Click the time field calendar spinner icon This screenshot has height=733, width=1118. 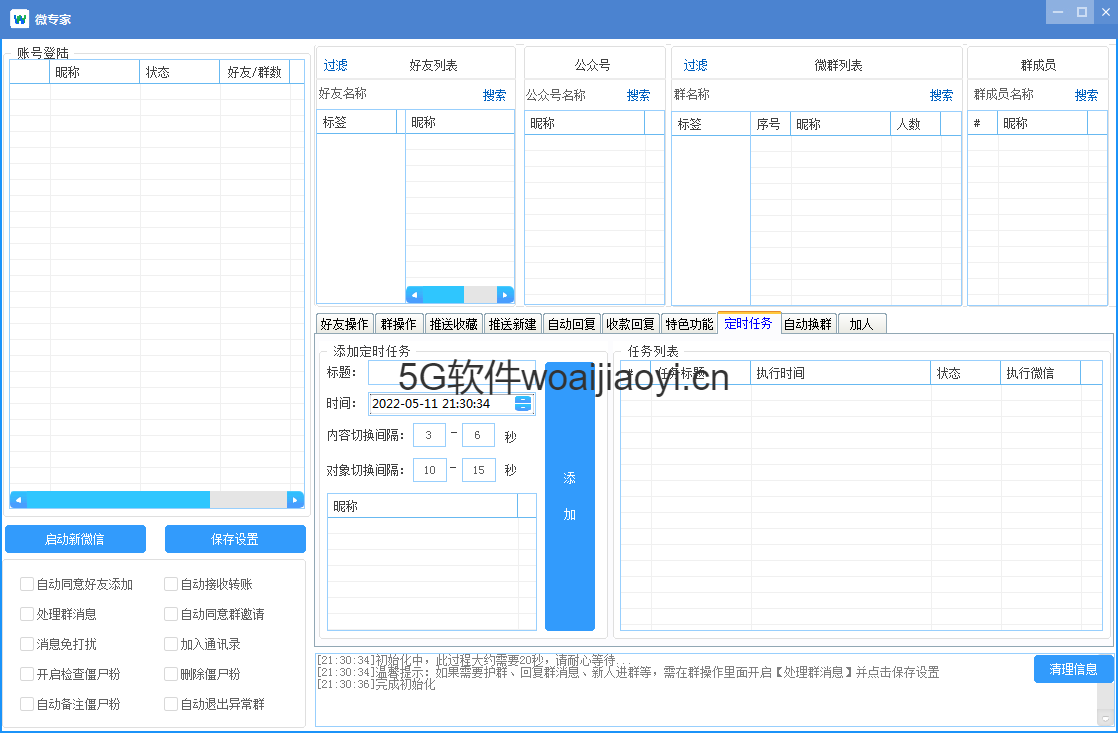click(523, 404)
